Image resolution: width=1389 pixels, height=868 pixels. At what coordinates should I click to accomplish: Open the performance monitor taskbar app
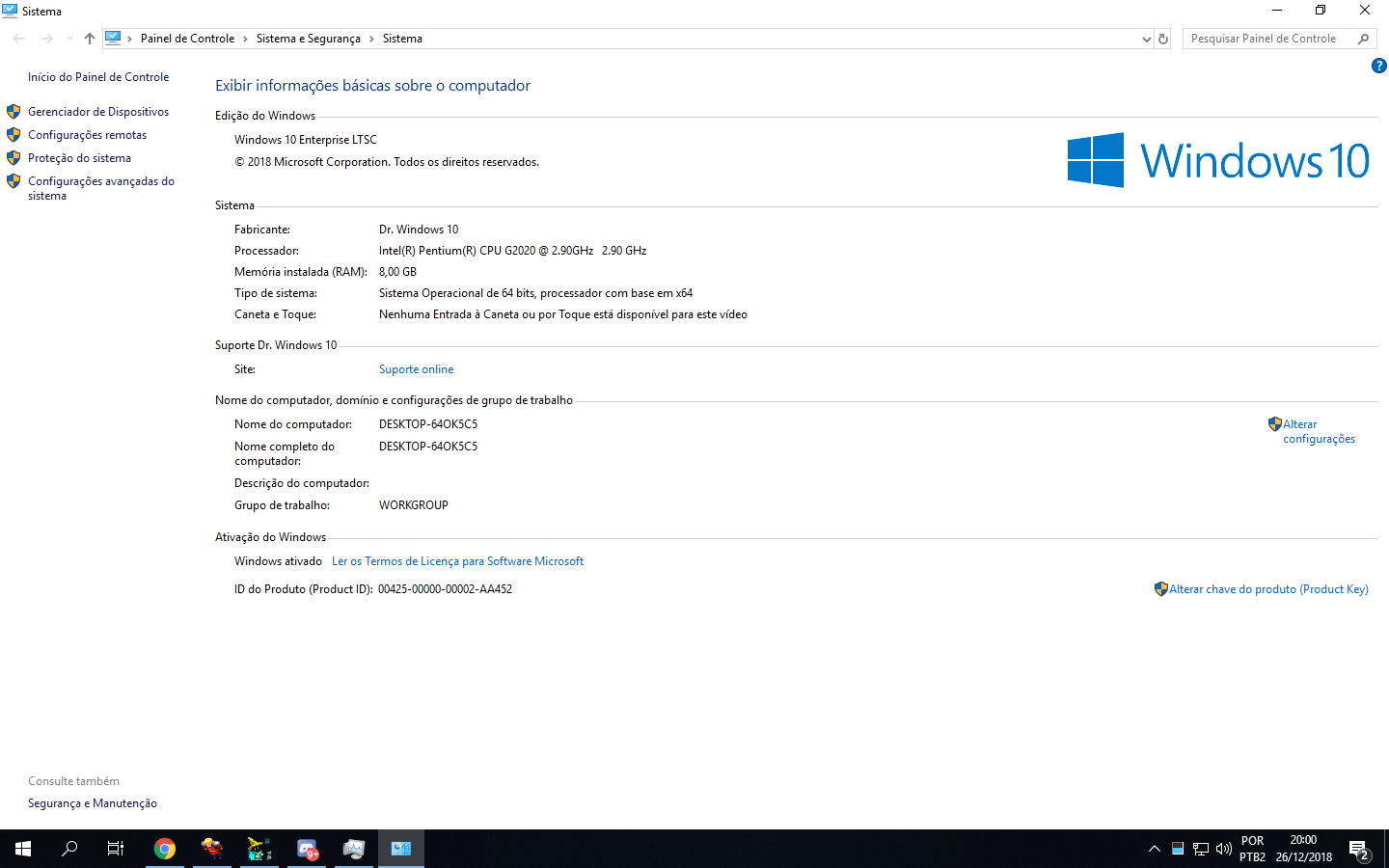[x=354, y=849]
